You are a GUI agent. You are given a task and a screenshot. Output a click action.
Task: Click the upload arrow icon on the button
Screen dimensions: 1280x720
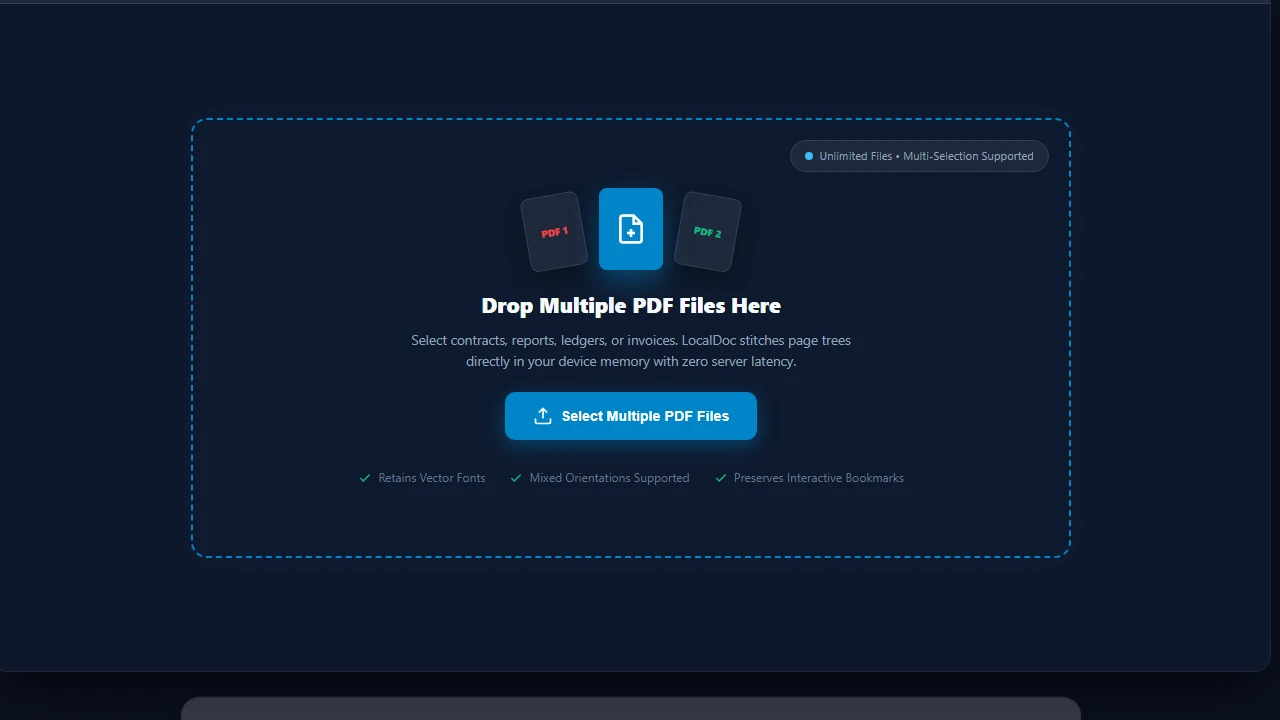point(543,416)
